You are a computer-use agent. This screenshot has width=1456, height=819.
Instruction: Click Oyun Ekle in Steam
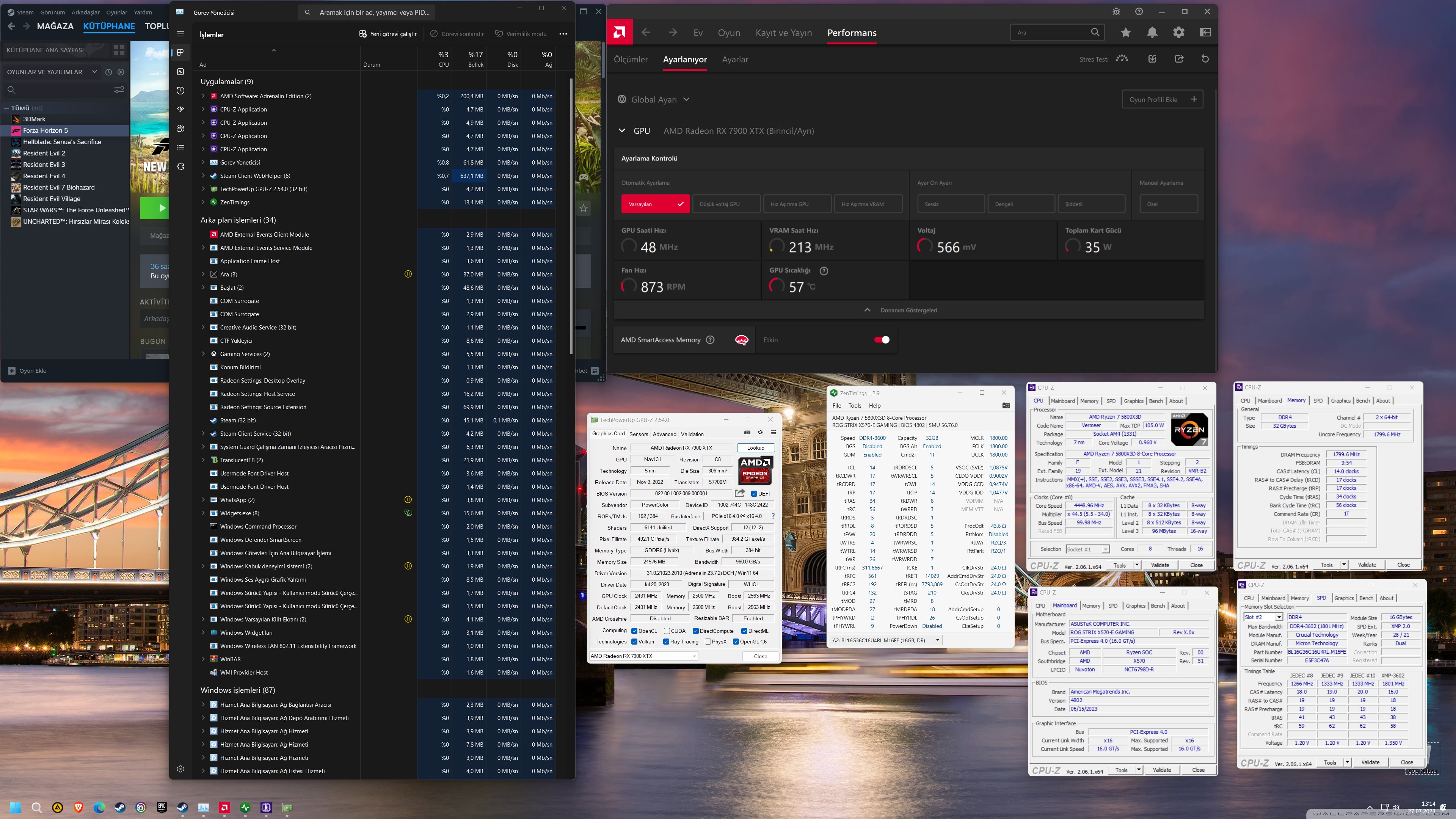click(x=27, y=371)
